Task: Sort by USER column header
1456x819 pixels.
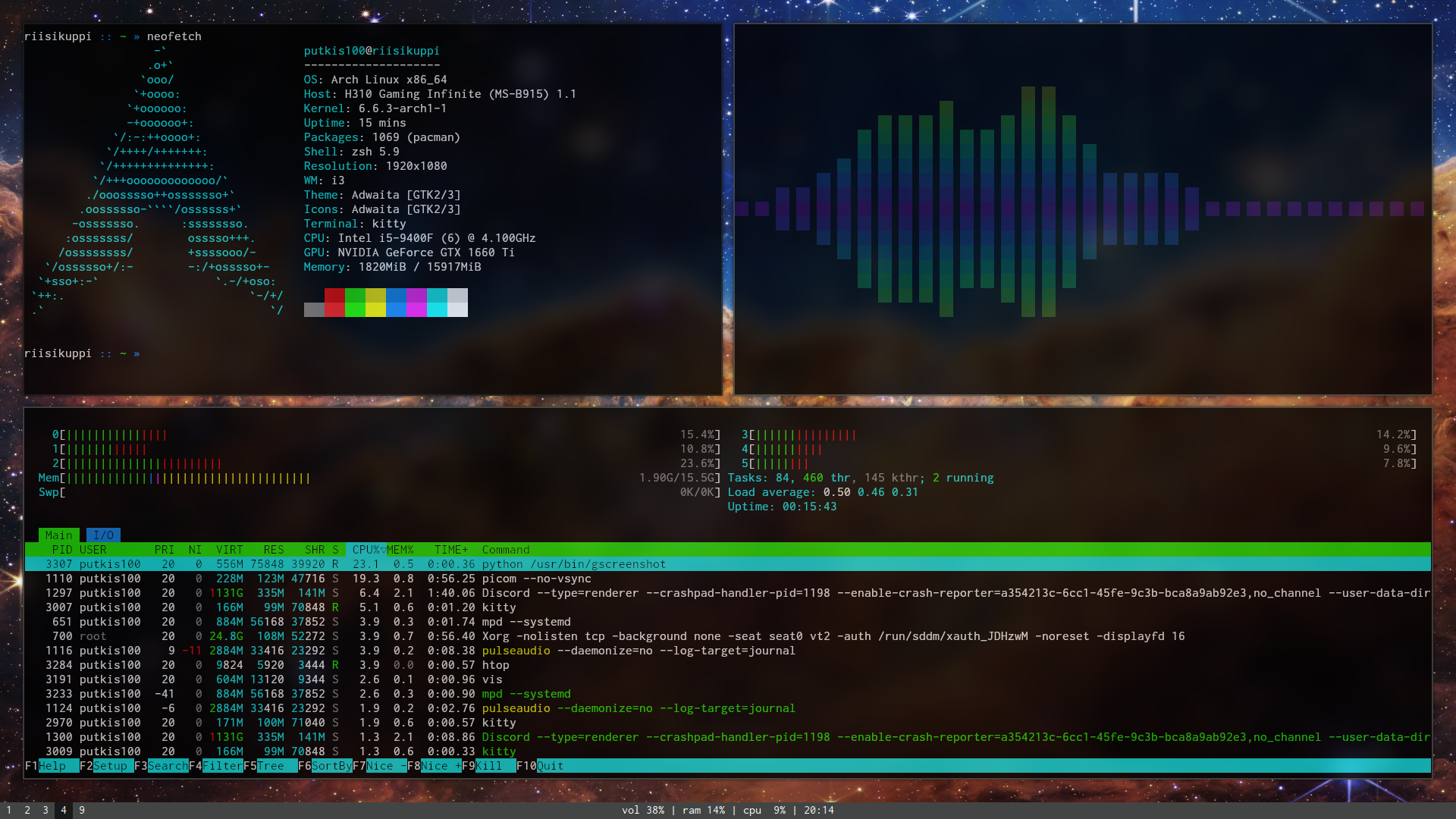Action: 93,550
